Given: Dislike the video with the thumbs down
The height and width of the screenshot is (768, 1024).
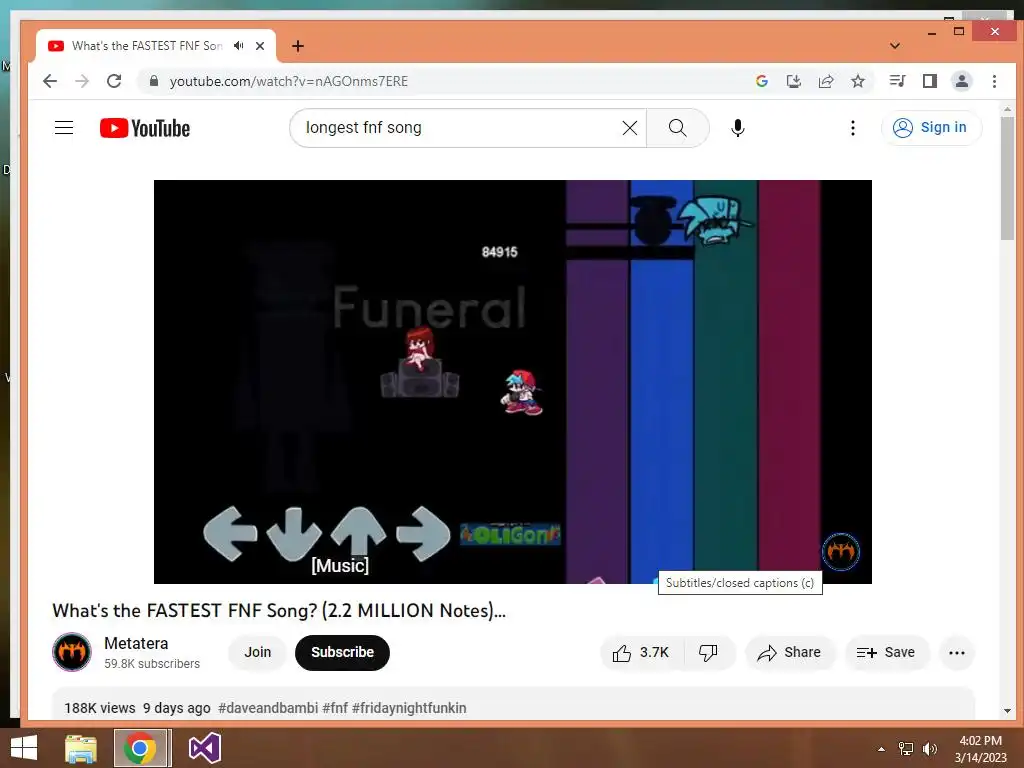Looking at the screenshot, I should click(x=708, y=652).
